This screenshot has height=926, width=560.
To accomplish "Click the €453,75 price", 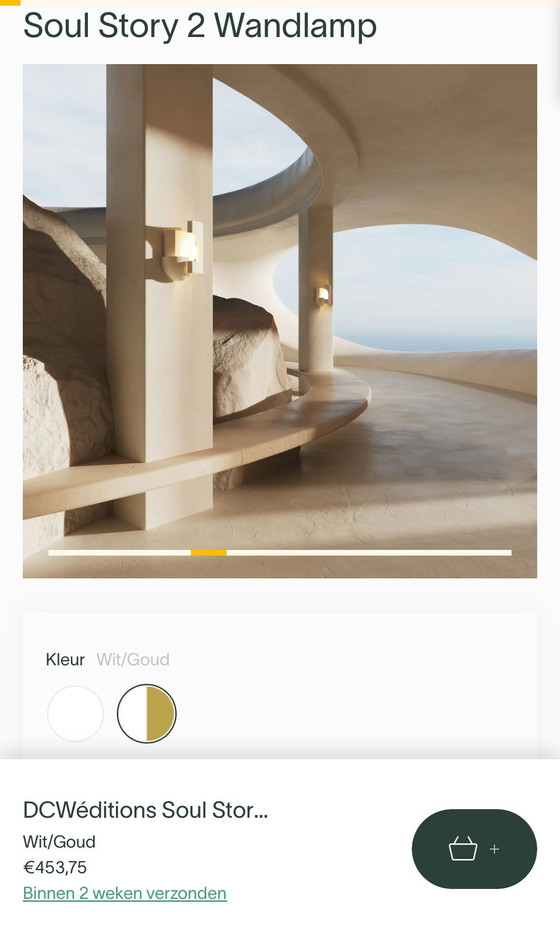I will pos(55,867).
